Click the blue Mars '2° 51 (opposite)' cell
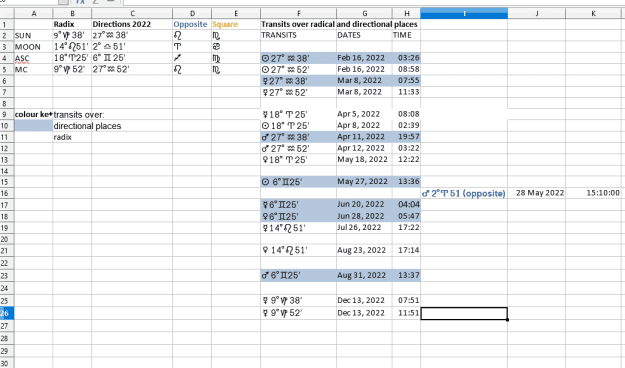 tap(464, 193)
